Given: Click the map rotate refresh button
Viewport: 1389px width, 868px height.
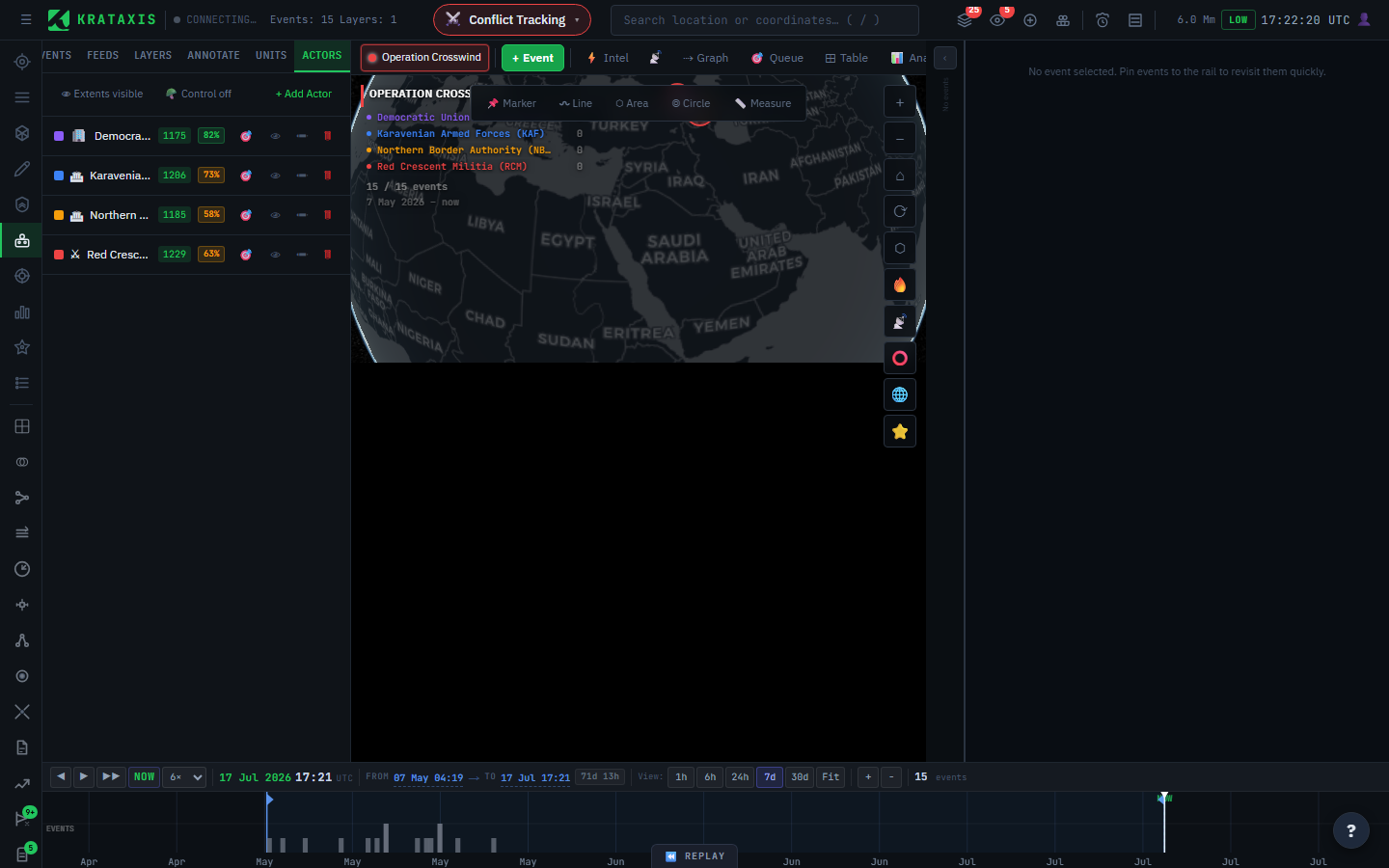Looking at the screenshot, I should (900, 211).
